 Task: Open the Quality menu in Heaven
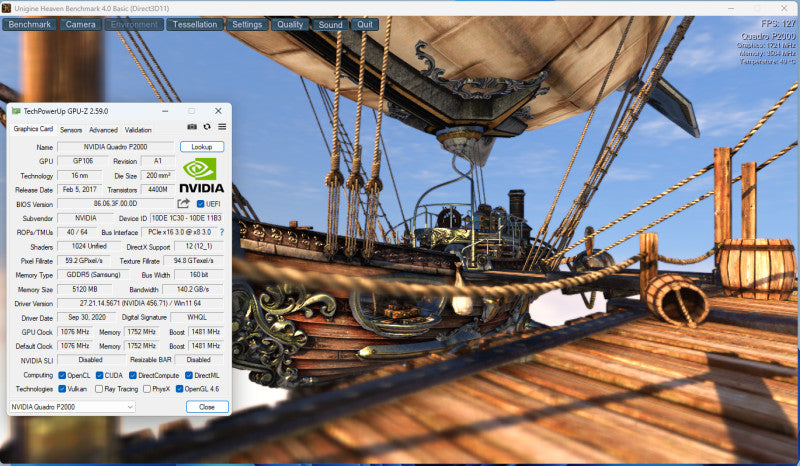pyautogui.click(x=290, y=24)
